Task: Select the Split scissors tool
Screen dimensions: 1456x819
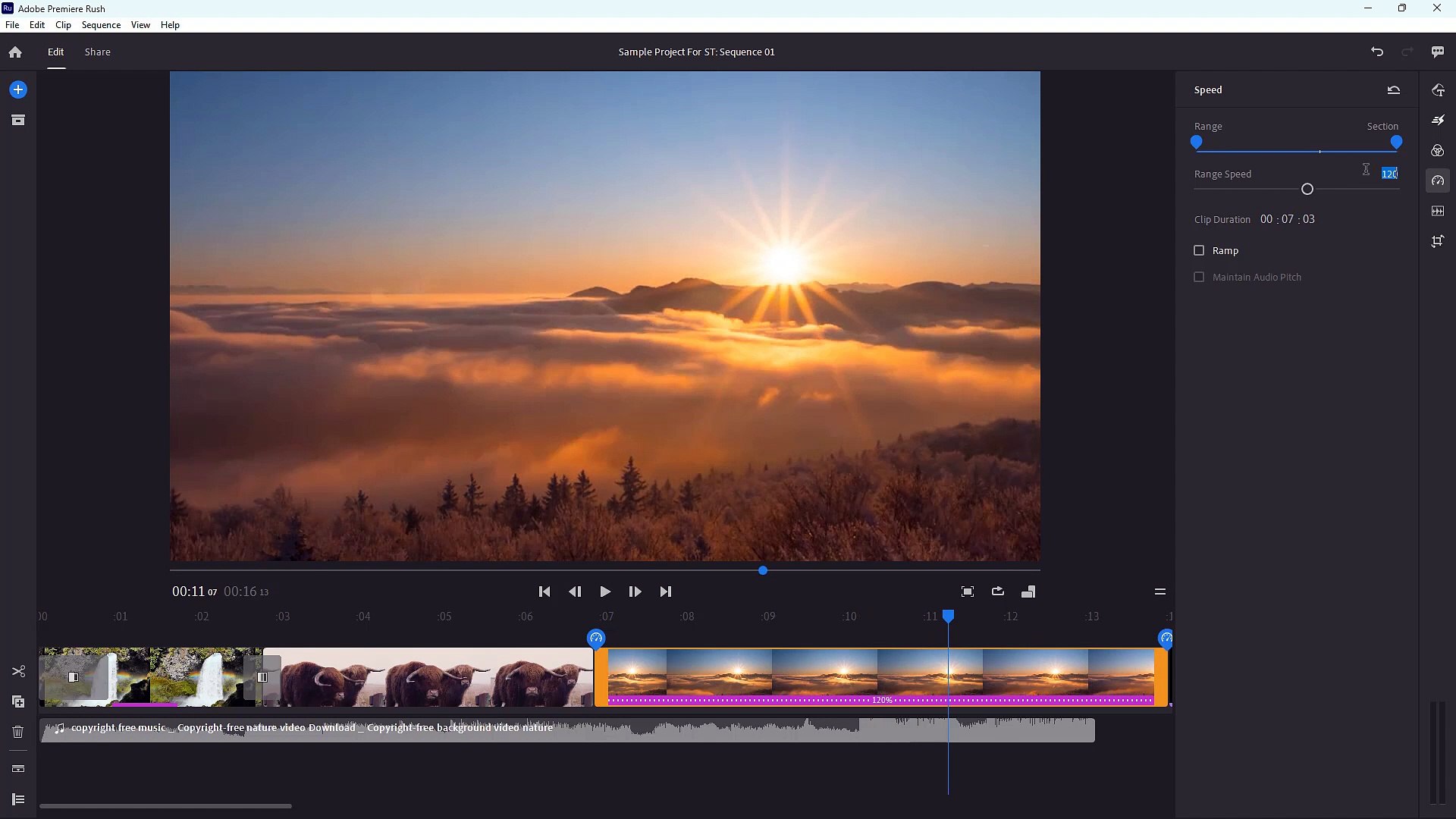Action: (18, 672)
